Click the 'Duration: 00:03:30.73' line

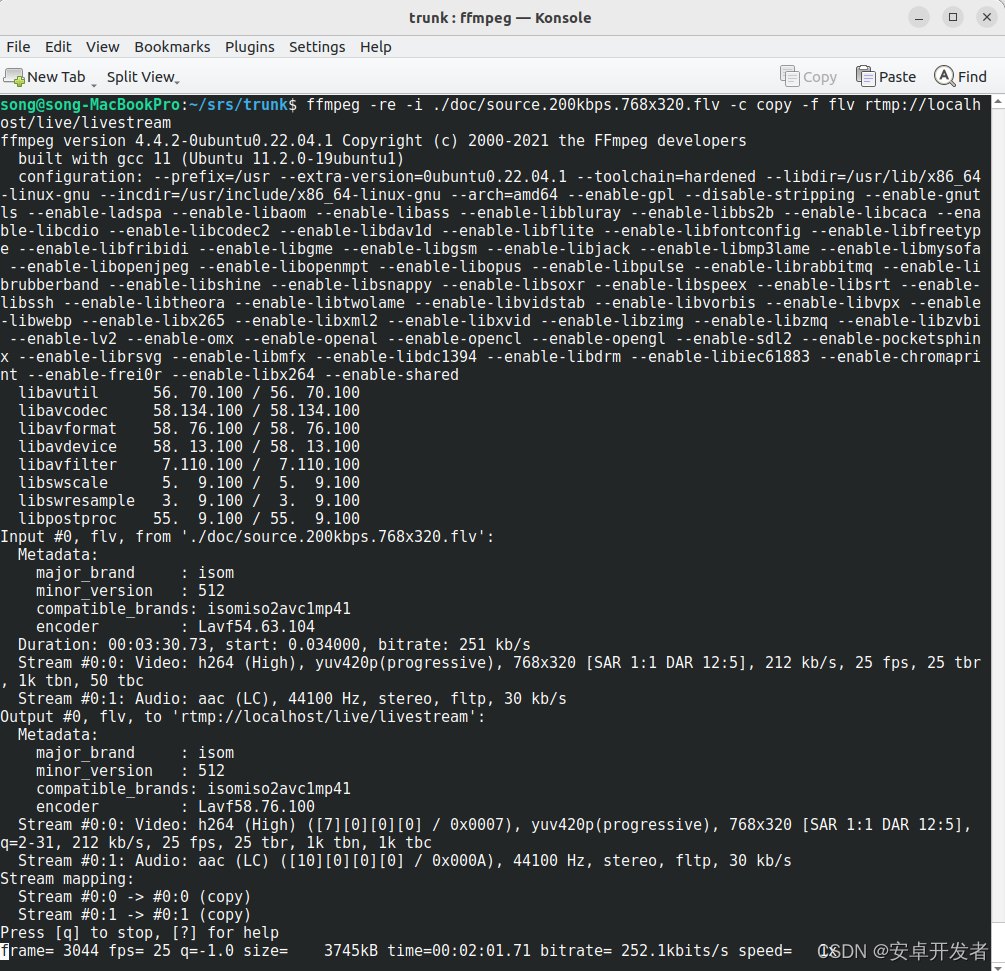click(x=274, y=644)
